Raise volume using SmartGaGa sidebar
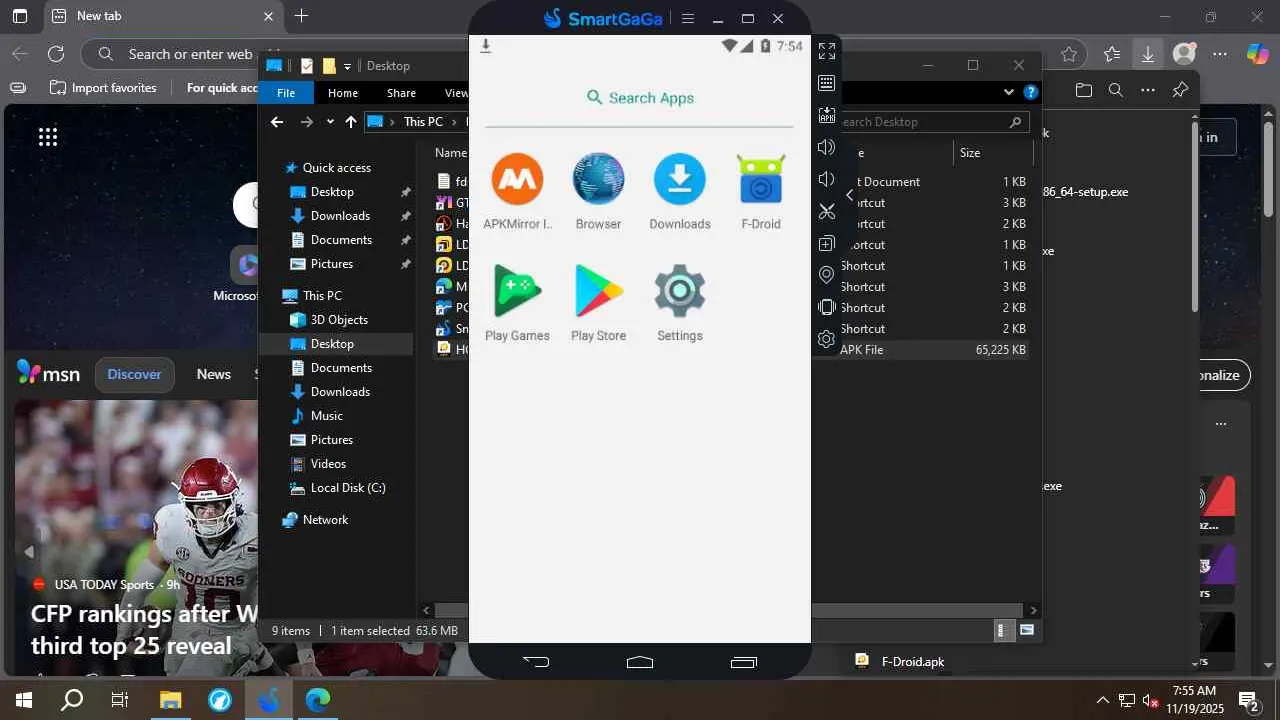 click(827, 147)
